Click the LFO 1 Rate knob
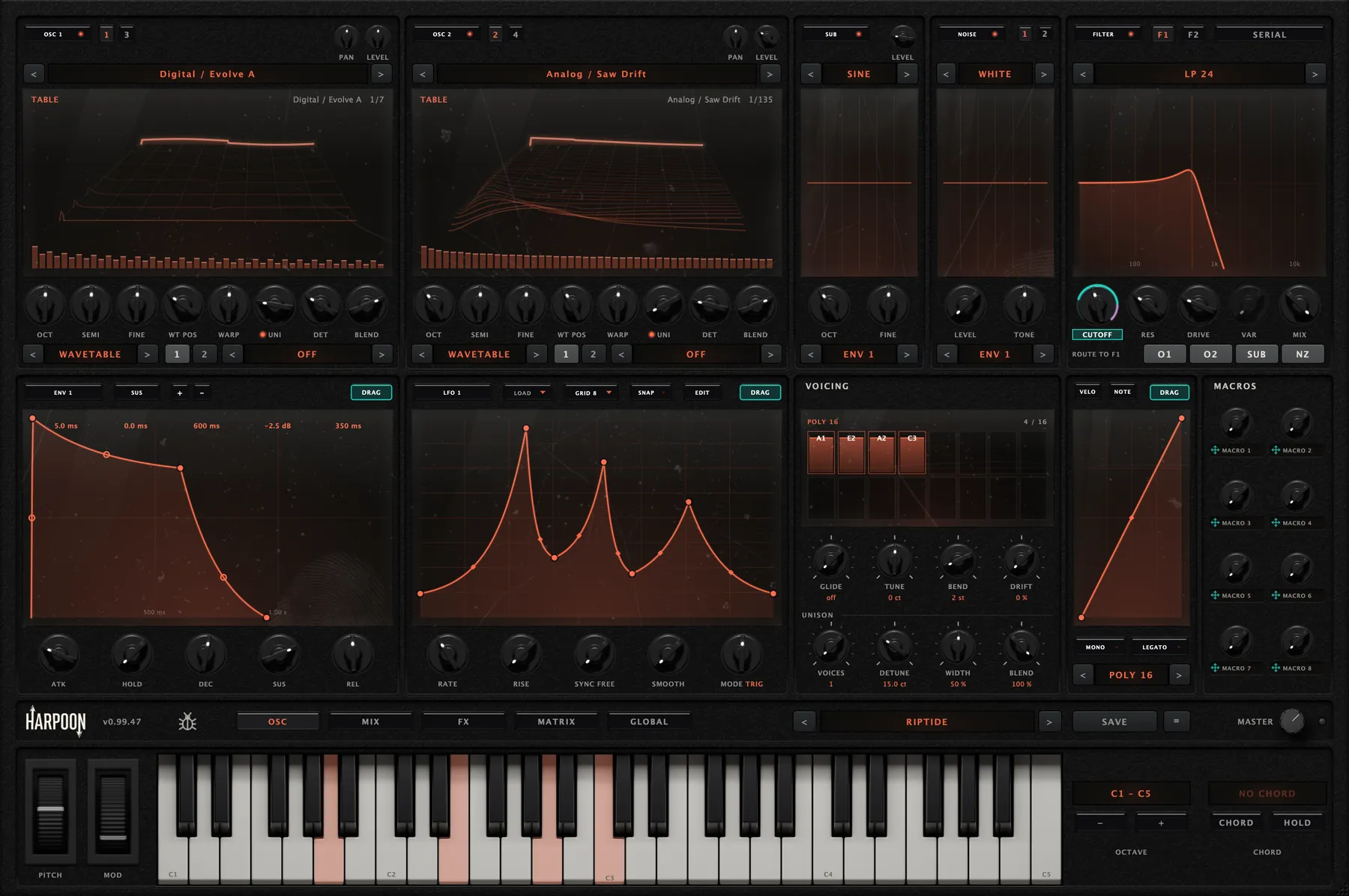 pos(447,654)
